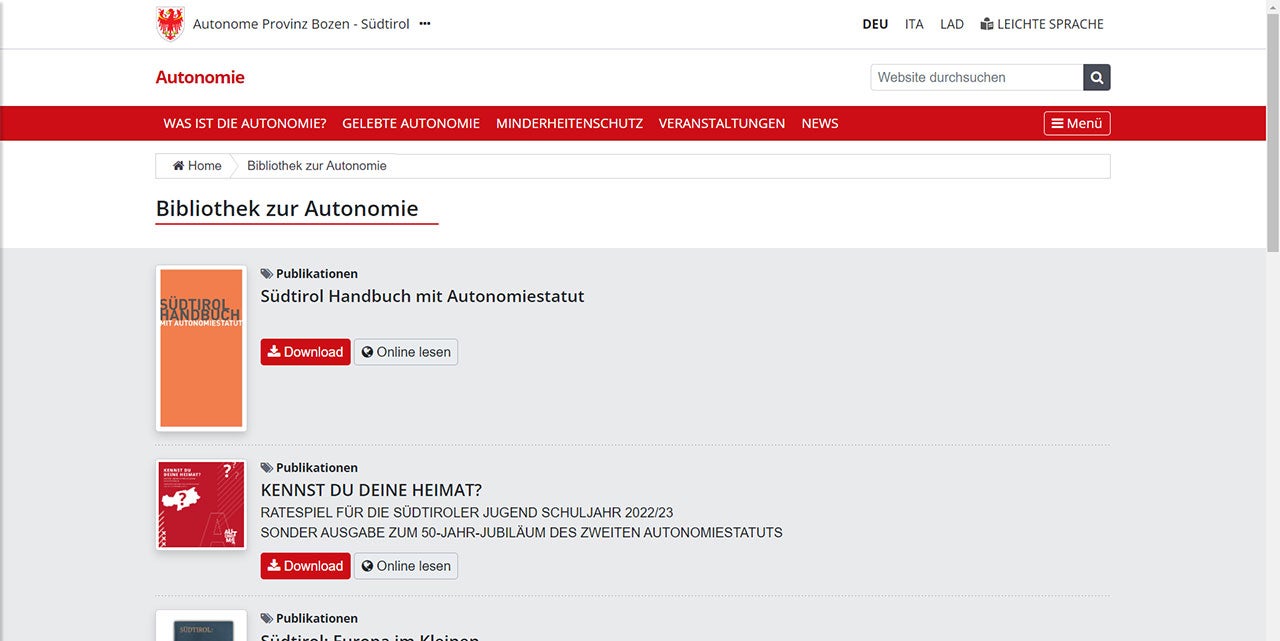Open Was ist die Autonomie? menu
The height and width of the screenshot is (641, 1280).
[245, 123]
